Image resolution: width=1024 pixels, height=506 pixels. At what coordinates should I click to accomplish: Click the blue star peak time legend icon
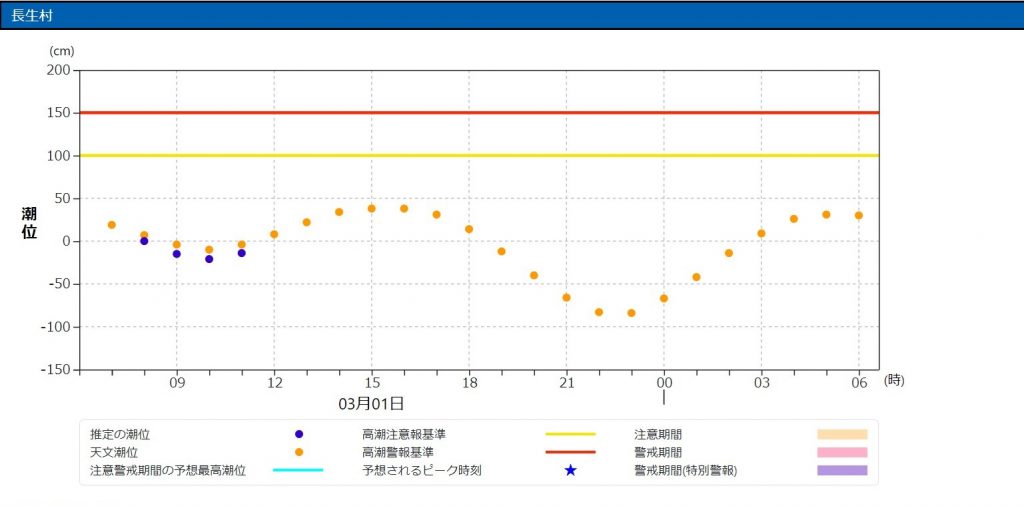pos(571,470)
